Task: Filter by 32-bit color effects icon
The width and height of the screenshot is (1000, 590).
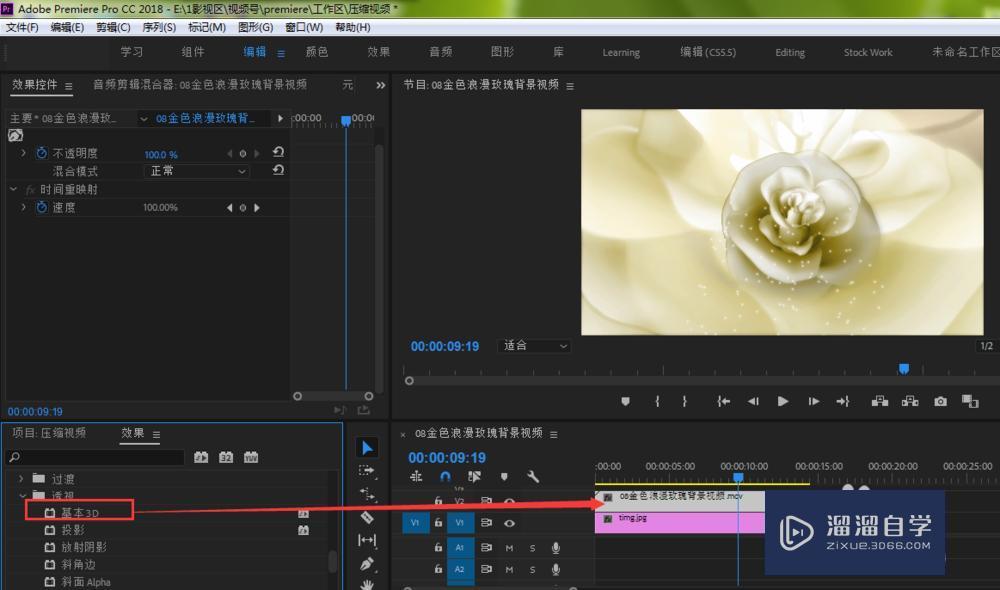Action: (226, 457)
